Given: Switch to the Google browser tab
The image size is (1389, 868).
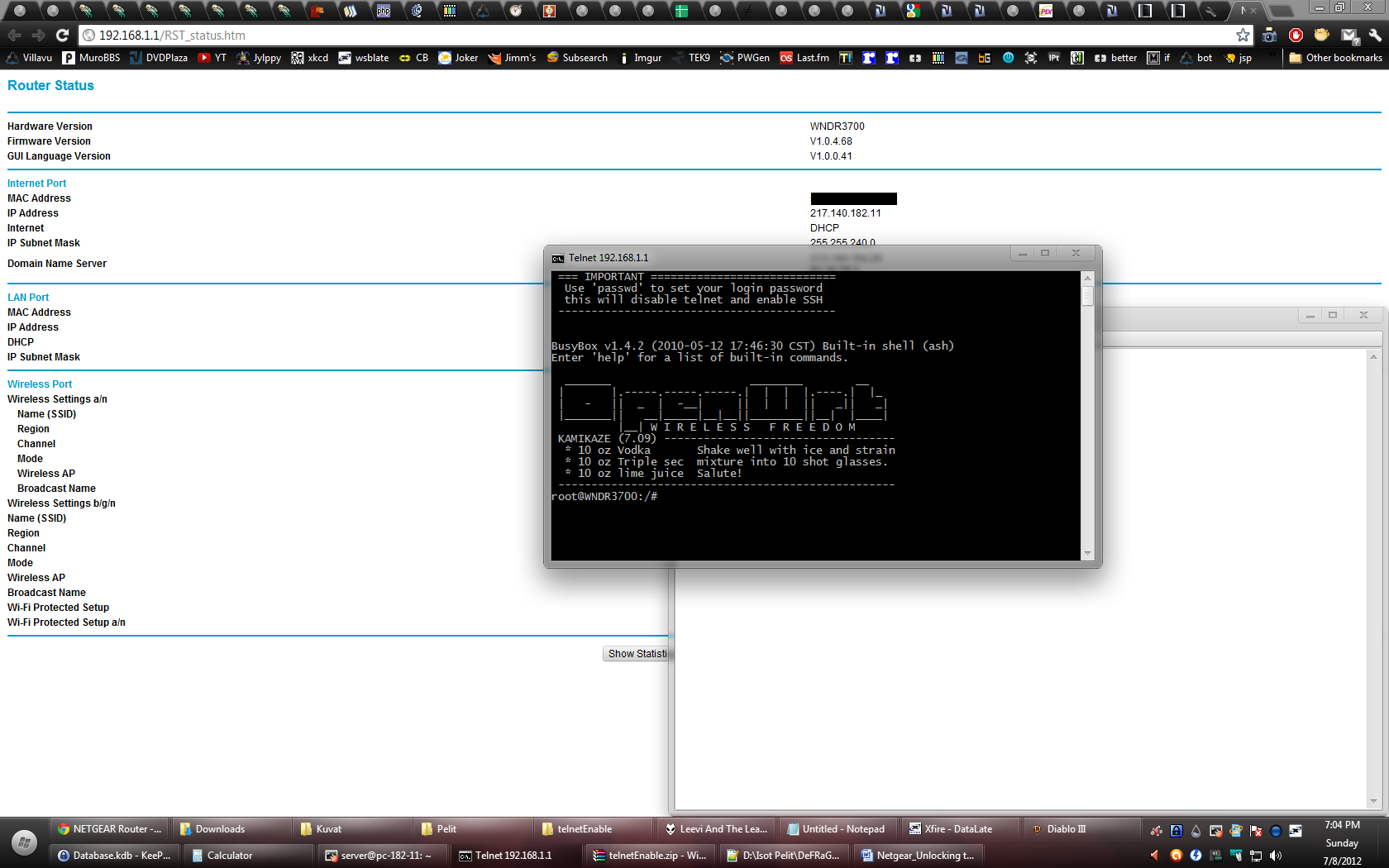Looking at the screenshot, I should [x=913, y=11].
